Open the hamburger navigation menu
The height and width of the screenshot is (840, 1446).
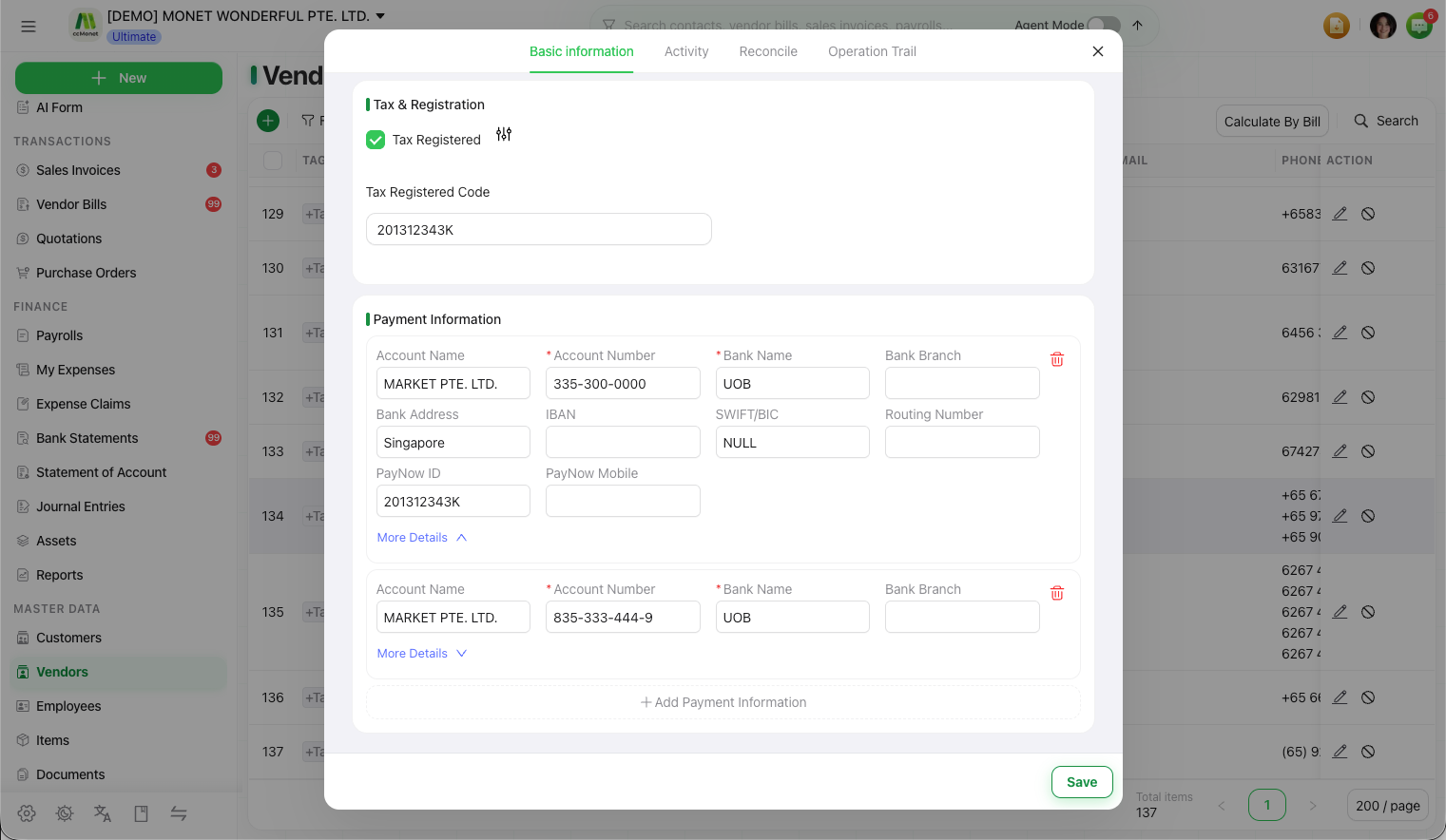pos(29,27)
